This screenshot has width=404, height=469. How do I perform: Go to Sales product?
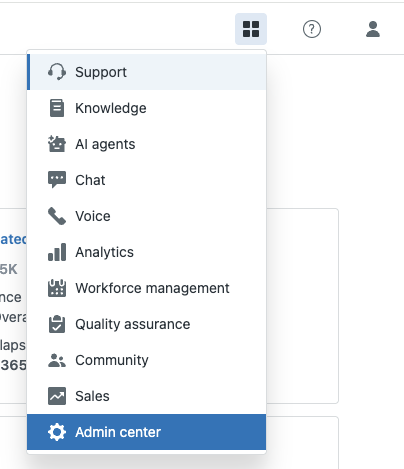click(x=147, y=396)
